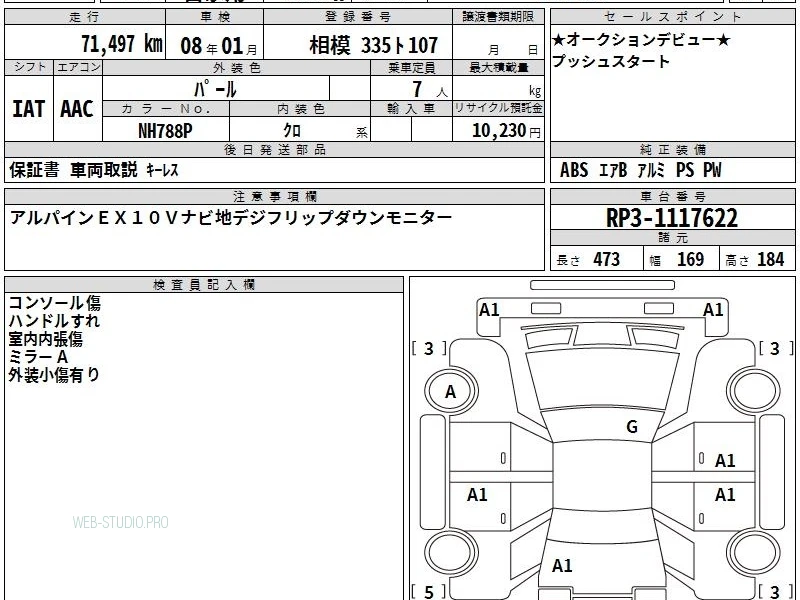Select inspector note 外装小傷有り

[54, 375]
